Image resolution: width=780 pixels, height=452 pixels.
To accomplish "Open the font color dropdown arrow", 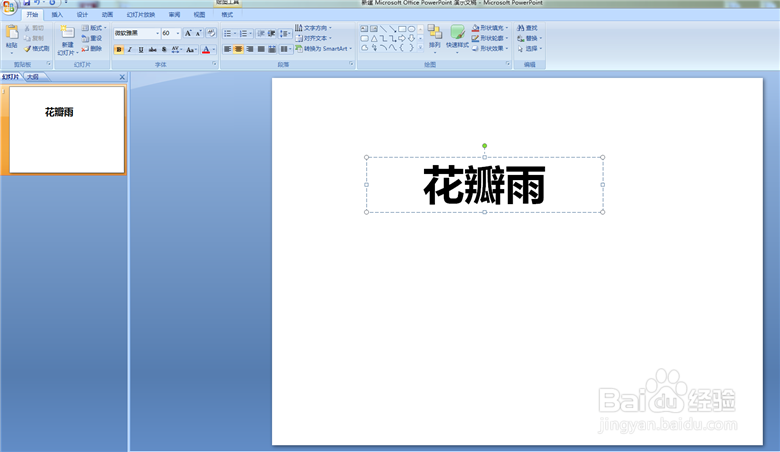I will tap(214, 50).
